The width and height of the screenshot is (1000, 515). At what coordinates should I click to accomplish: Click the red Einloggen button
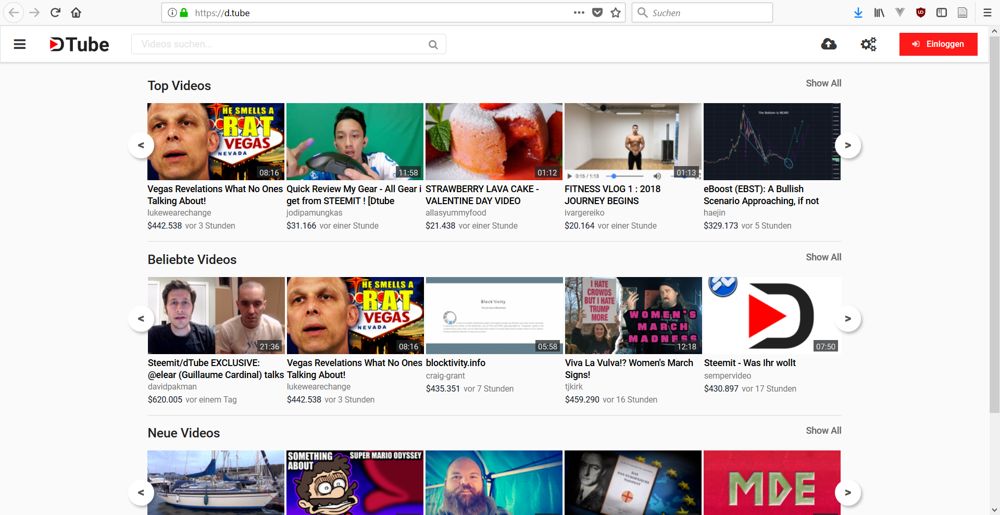[938, 44]
